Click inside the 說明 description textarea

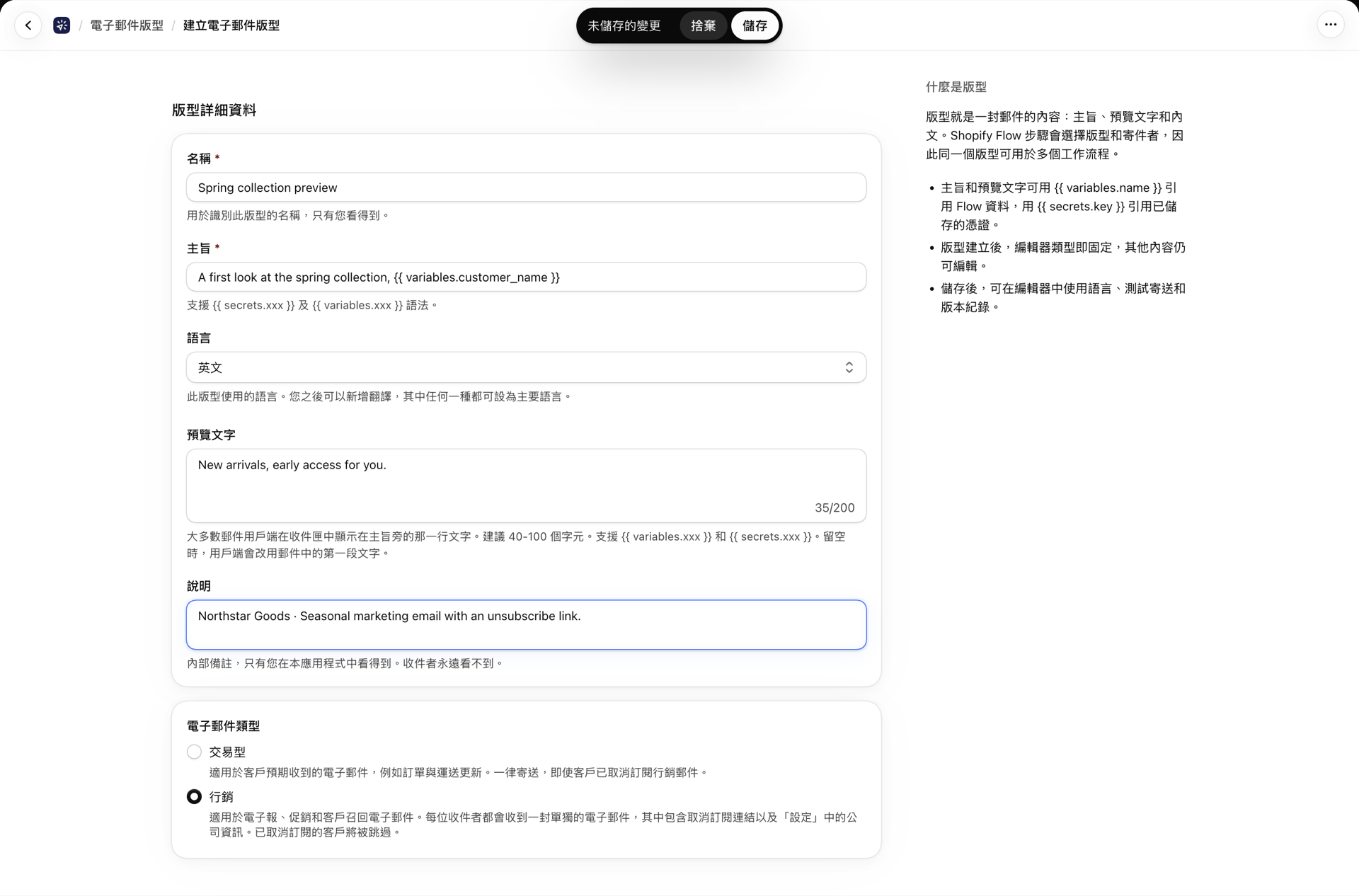[x=526, y=625]
